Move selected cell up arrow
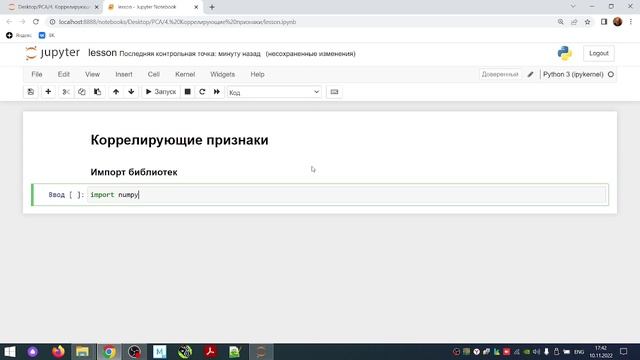This screenshot has height=360, width=640. (x=116, y=92)
